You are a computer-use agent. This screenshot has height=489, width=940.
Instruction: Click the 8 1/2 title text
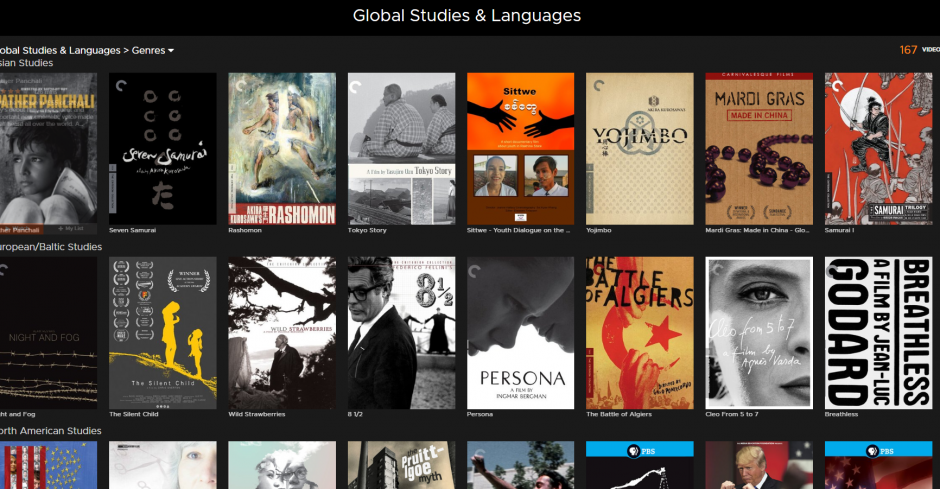click(x=355, y=414)
